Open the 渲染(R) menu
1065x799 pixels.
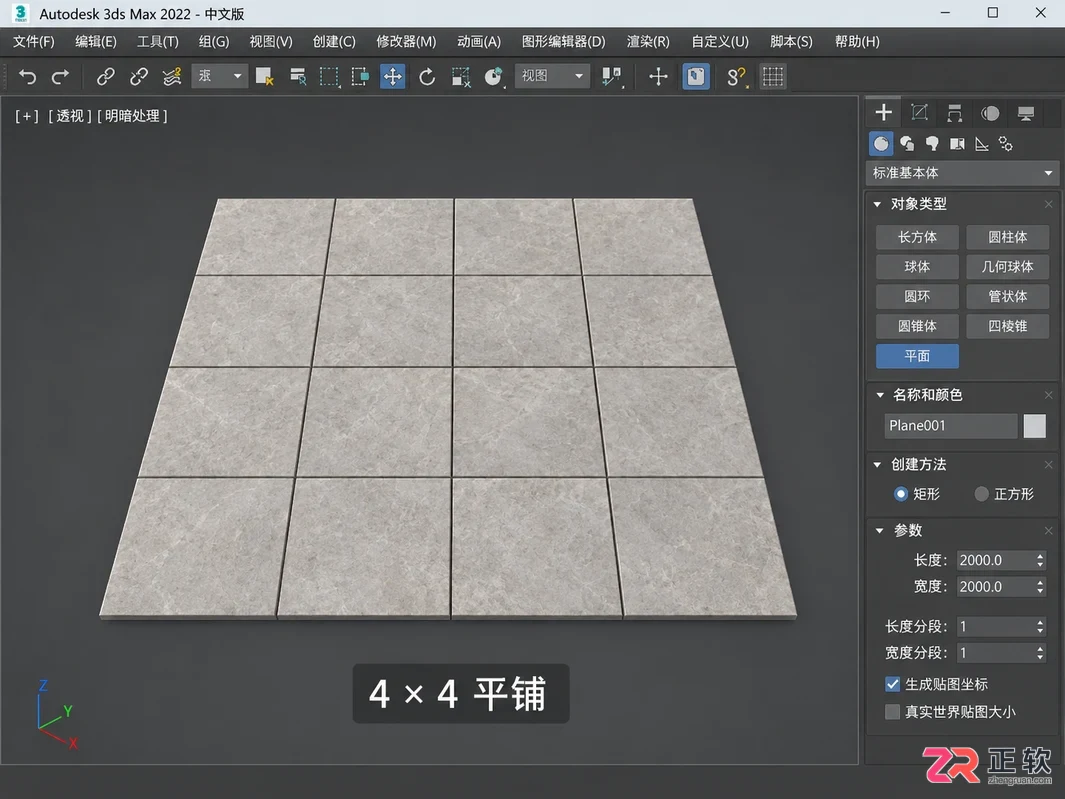648,41
